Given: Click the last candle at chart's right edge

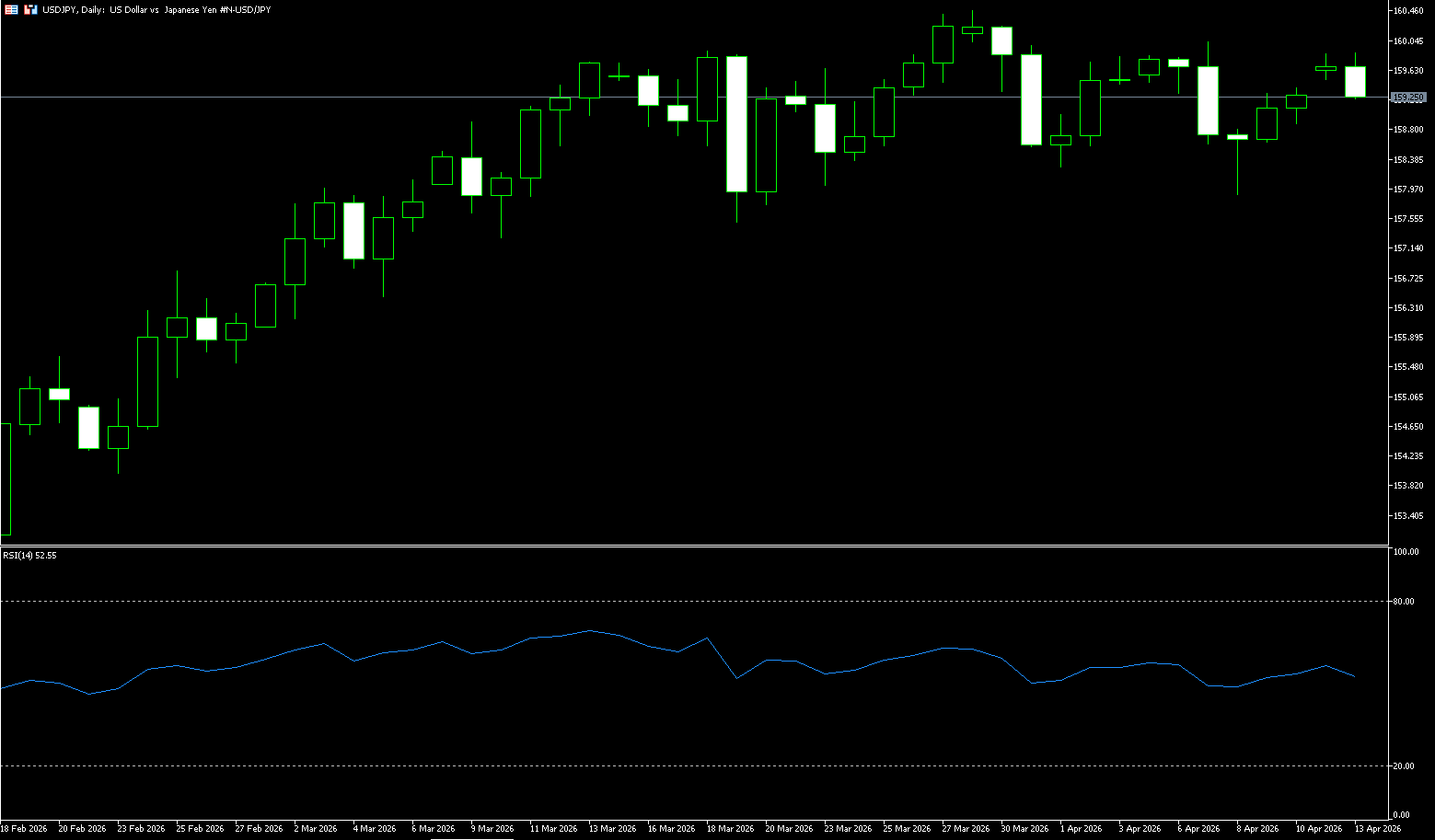Looking at the screenshot, I should point(1355,81).
